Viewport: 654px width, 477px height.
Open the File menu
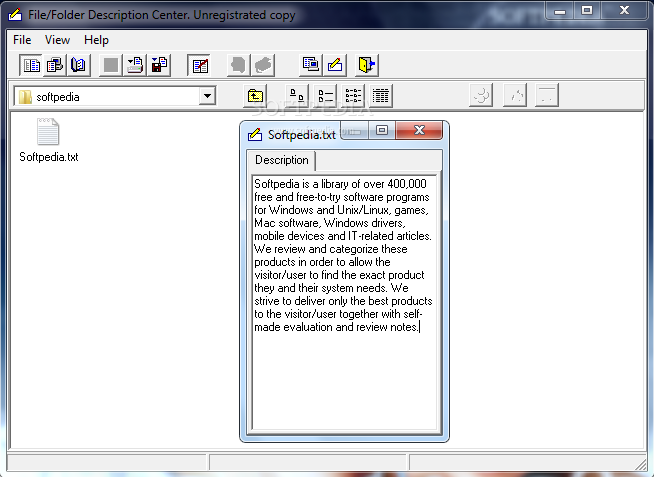tap(22, 40)
